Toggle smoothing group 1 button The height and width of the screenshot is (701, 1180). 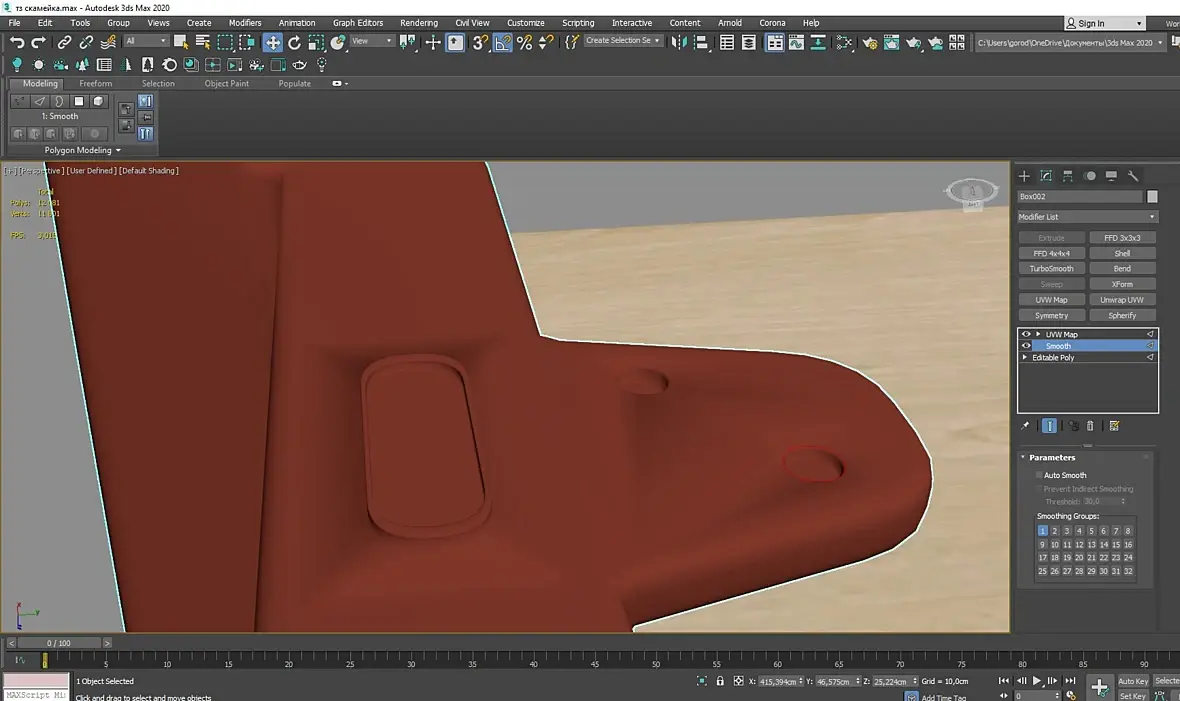point(1042,531)
